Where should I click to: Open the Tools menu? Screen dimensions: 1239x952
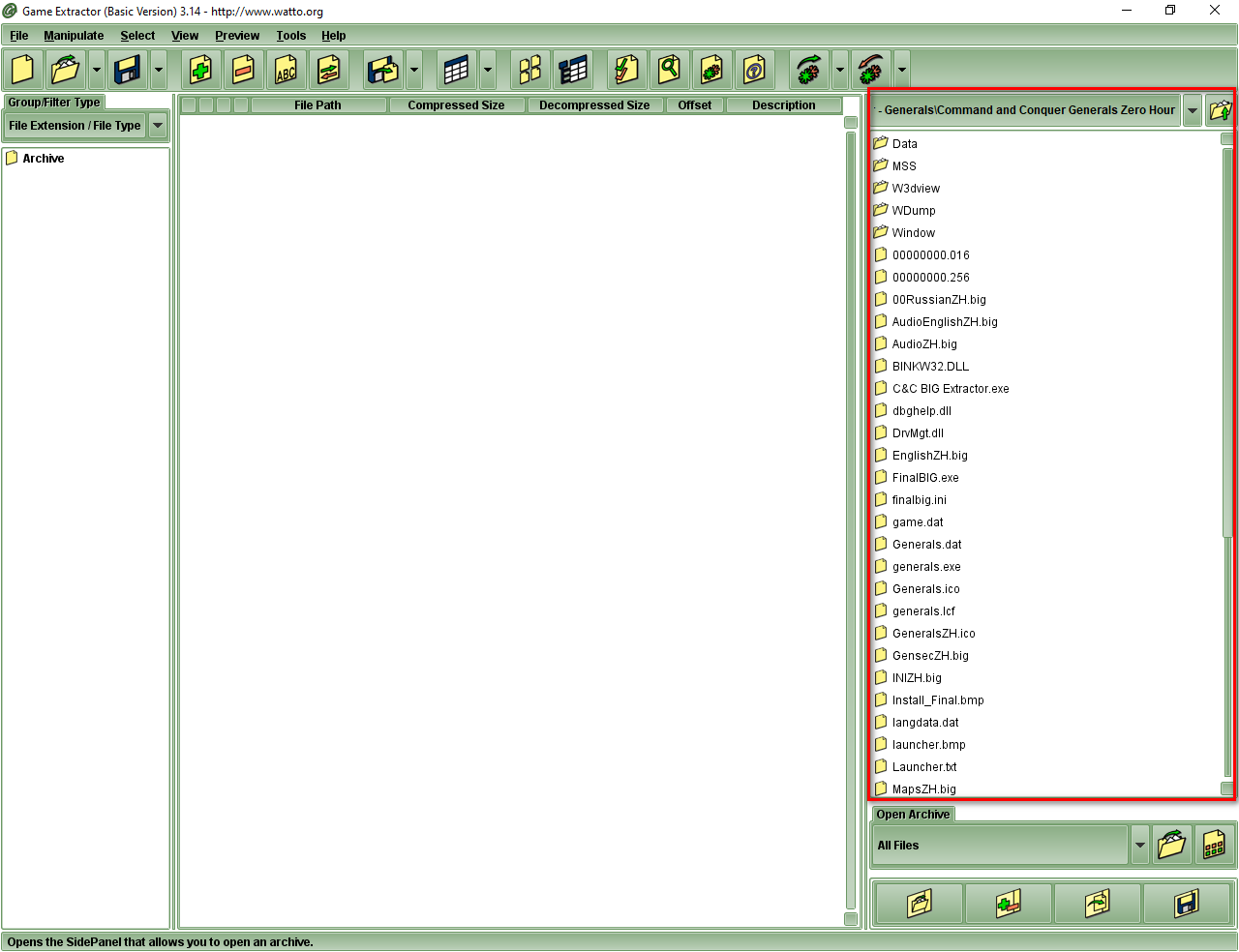coord(290,36)
